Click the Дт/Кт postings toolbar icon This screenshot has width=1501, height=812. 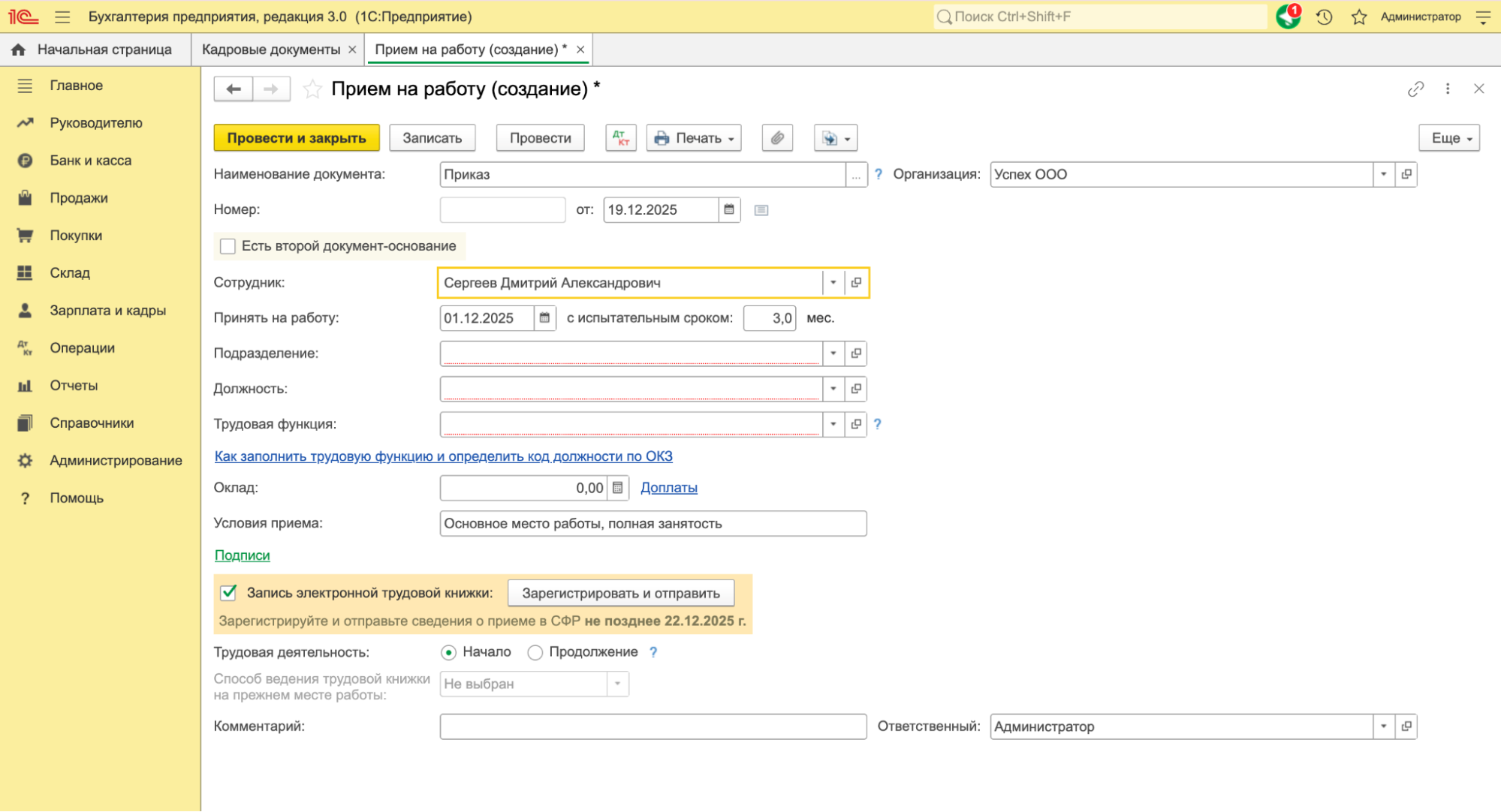[x=620, y=138]
